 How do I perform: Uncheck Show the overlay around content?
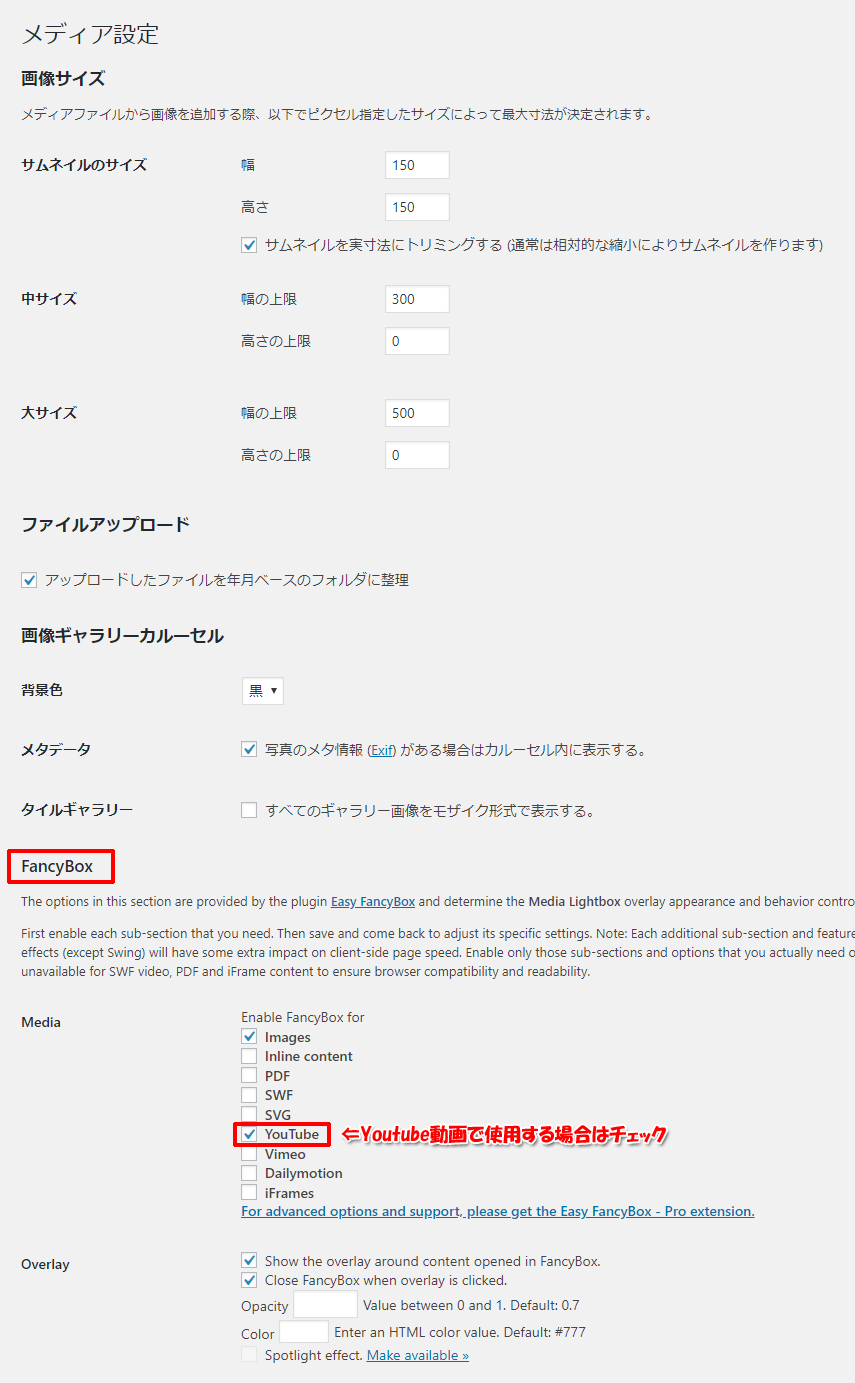[x=248, y=1260]
